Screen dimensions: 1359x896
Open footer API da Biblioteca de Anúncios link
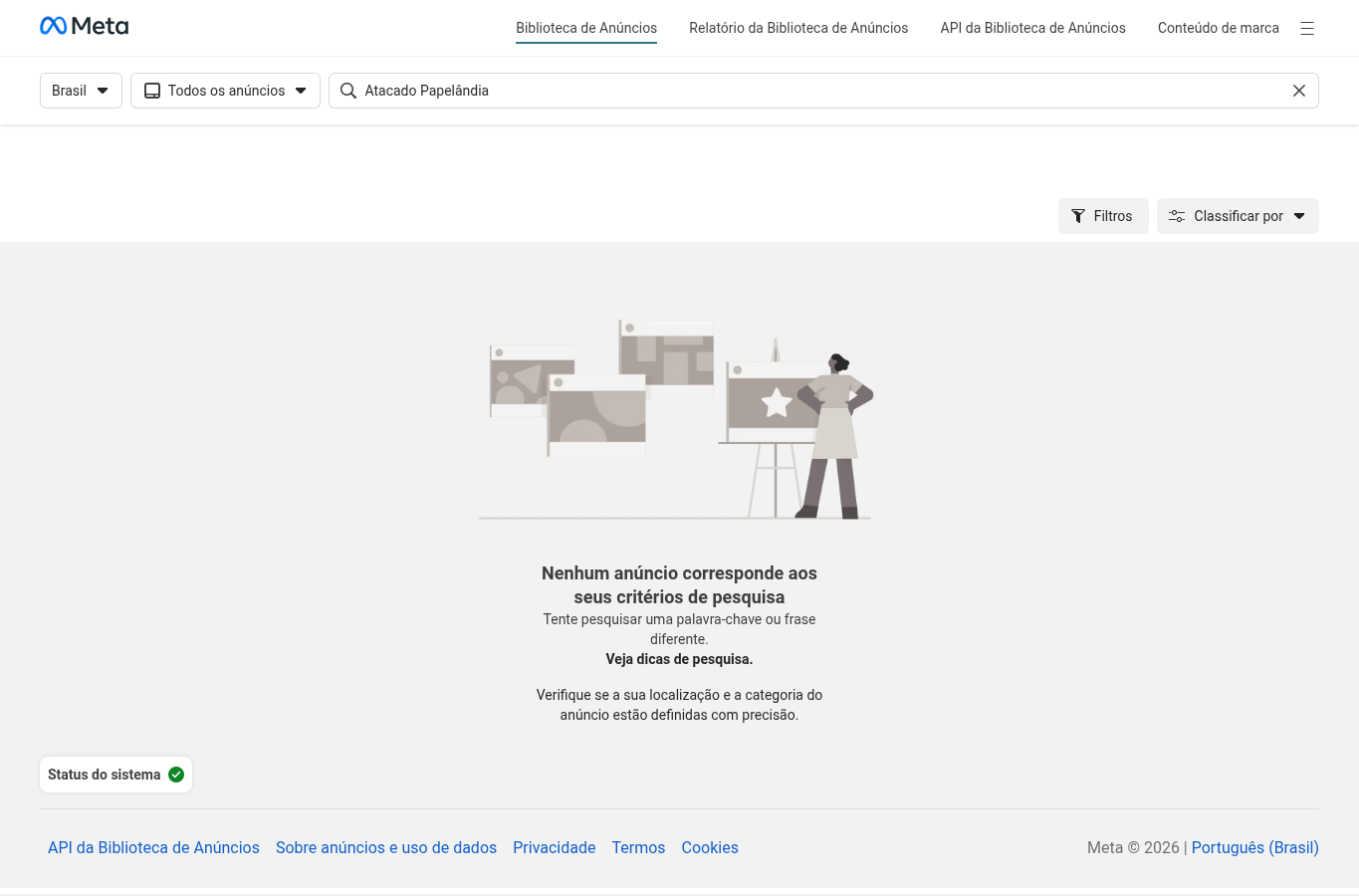[x=153, y=847]
